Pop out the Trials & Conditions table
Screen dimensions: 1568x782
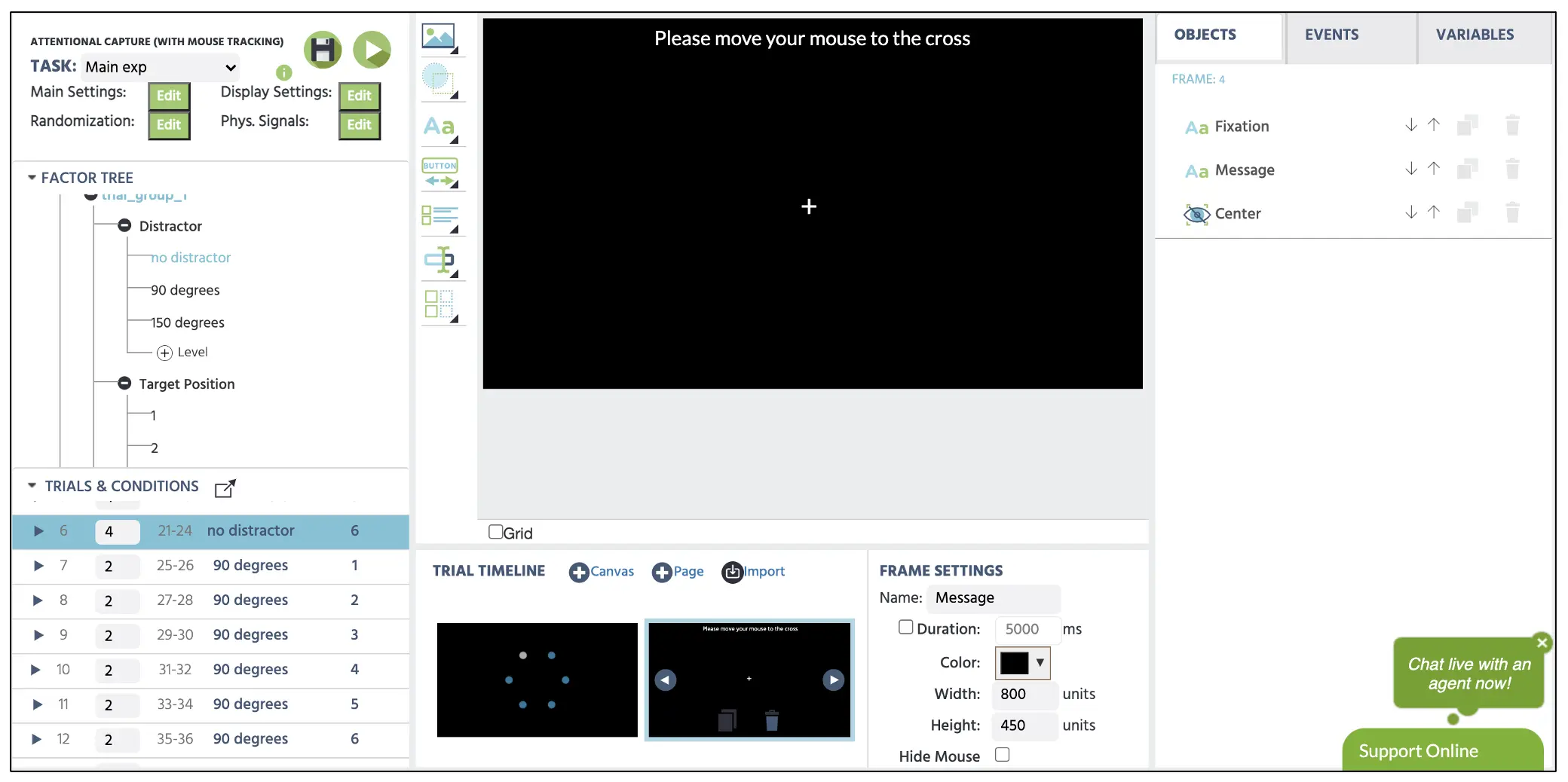pos(225,488)
